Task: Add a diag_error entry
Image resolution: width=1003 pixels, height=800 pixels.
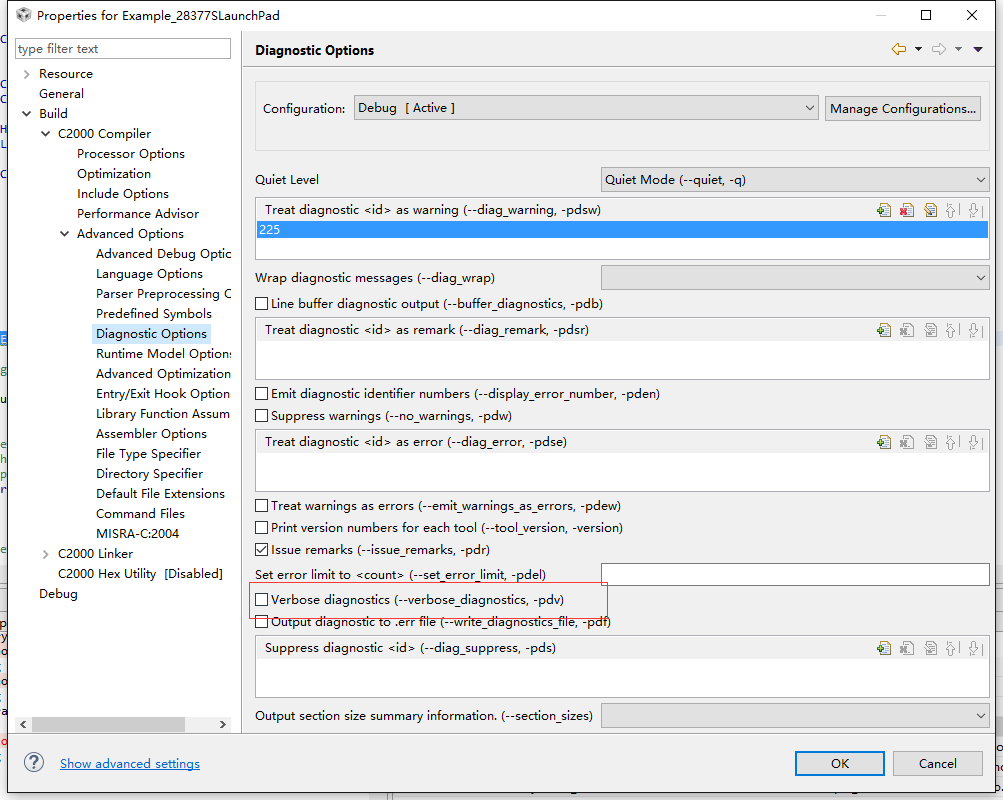Action: [x=884, y=442]
